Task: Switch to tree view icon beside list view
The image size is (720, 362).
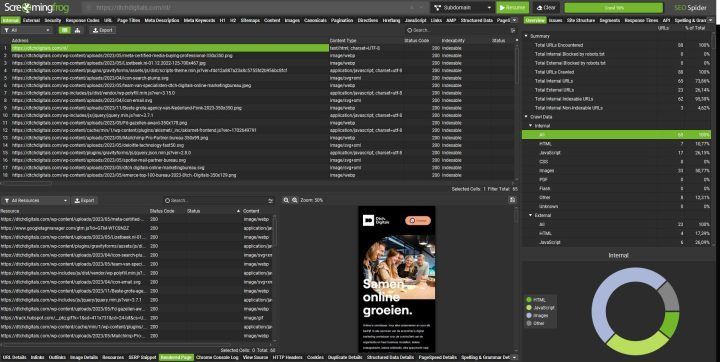Action: (77, 30)
